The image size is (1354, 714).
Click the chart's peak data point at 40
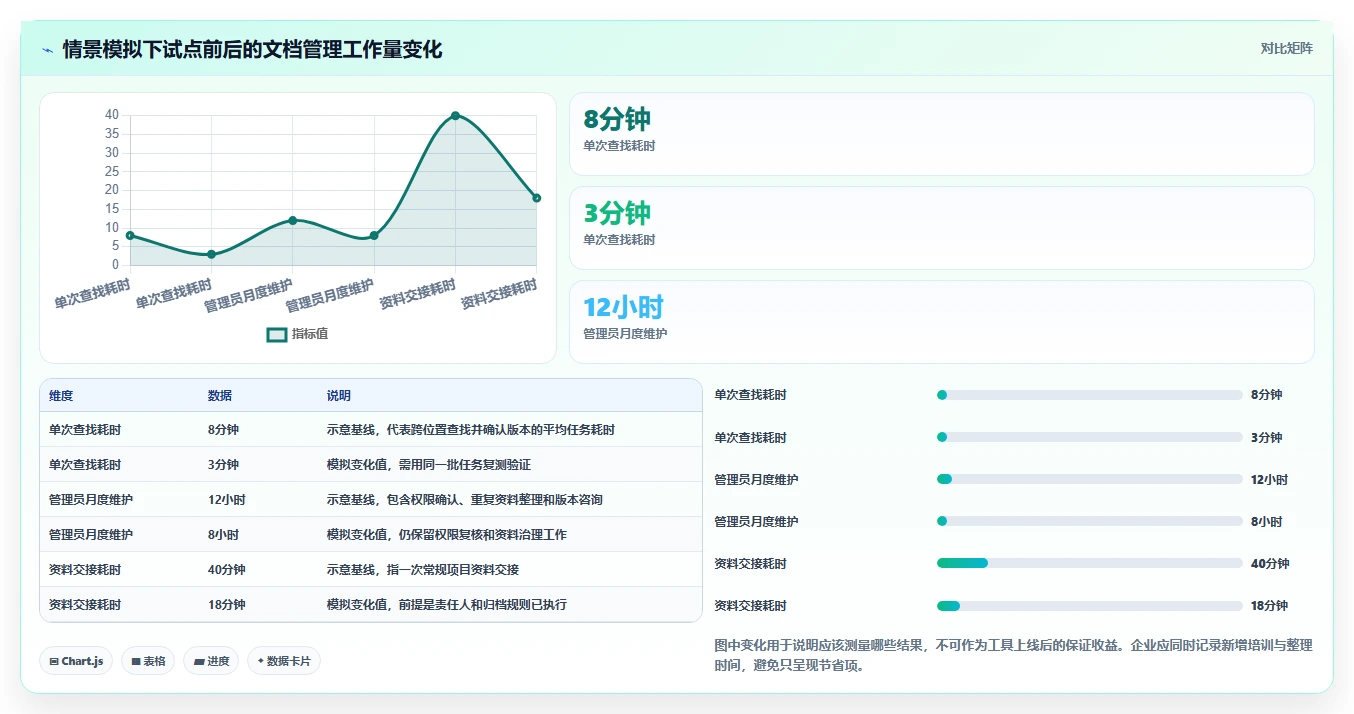pos(455,116)
